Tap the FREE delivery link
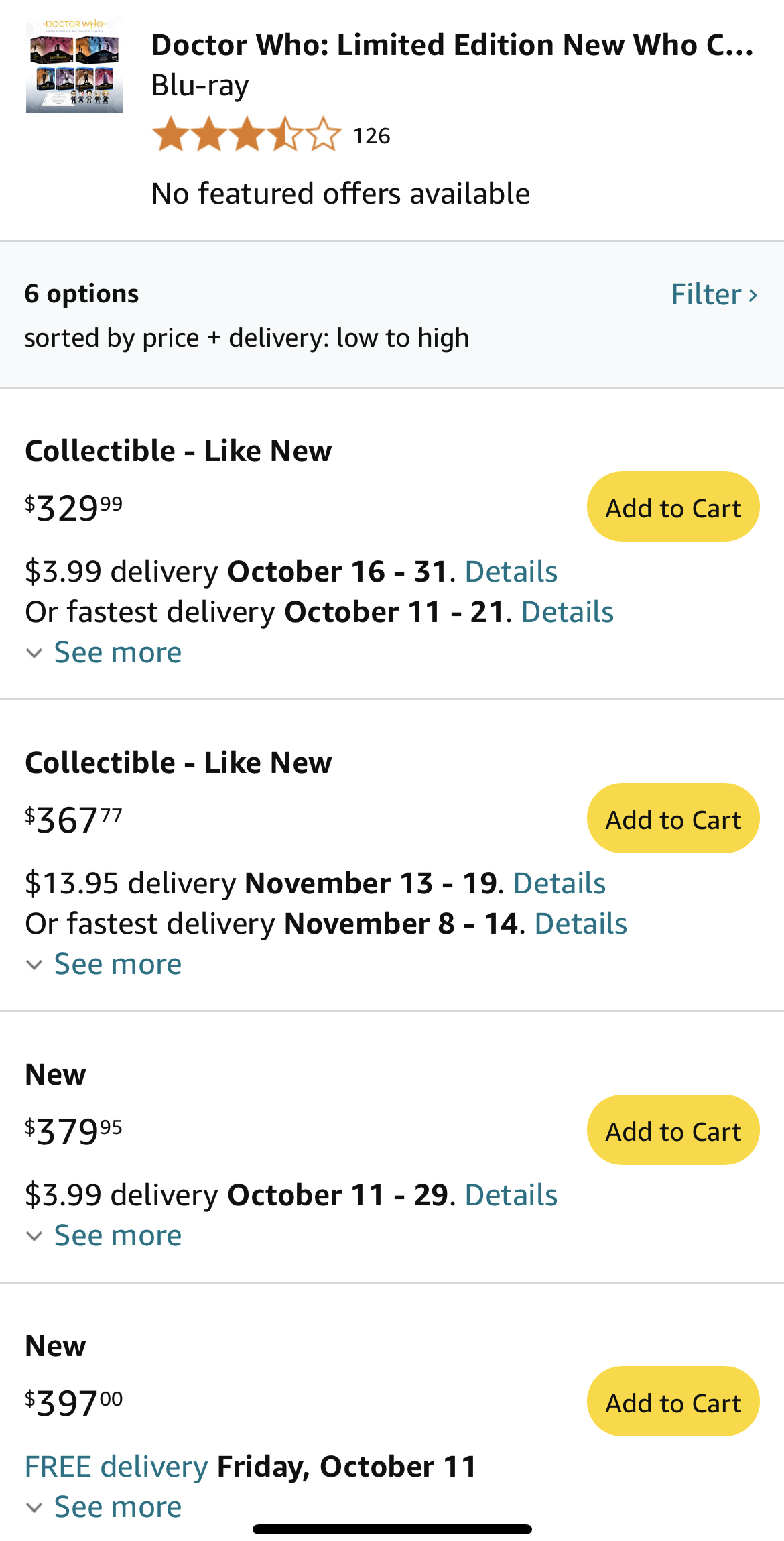784x1541 pixels. coord(117,1467)
